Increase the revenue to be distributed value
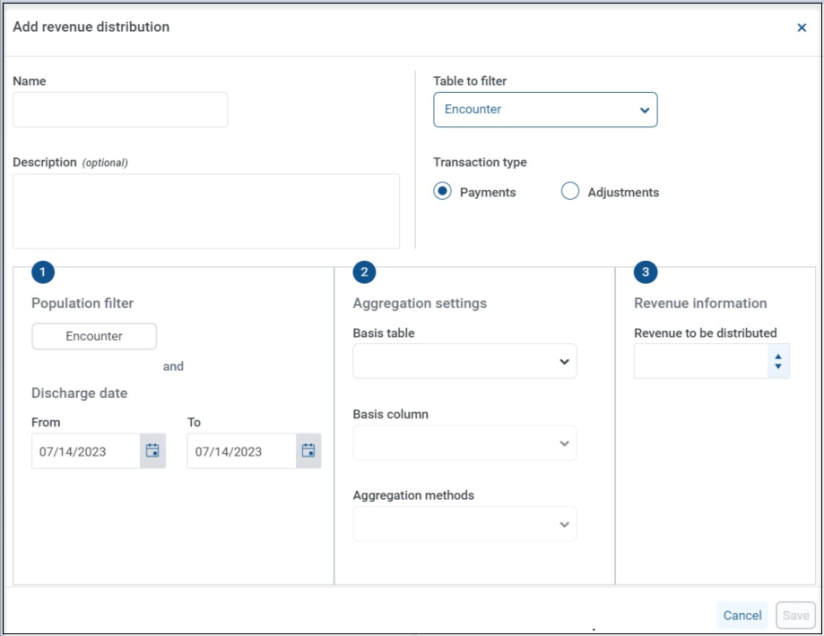The width and height of the screenshot is (824, 636). click(778, 357)
